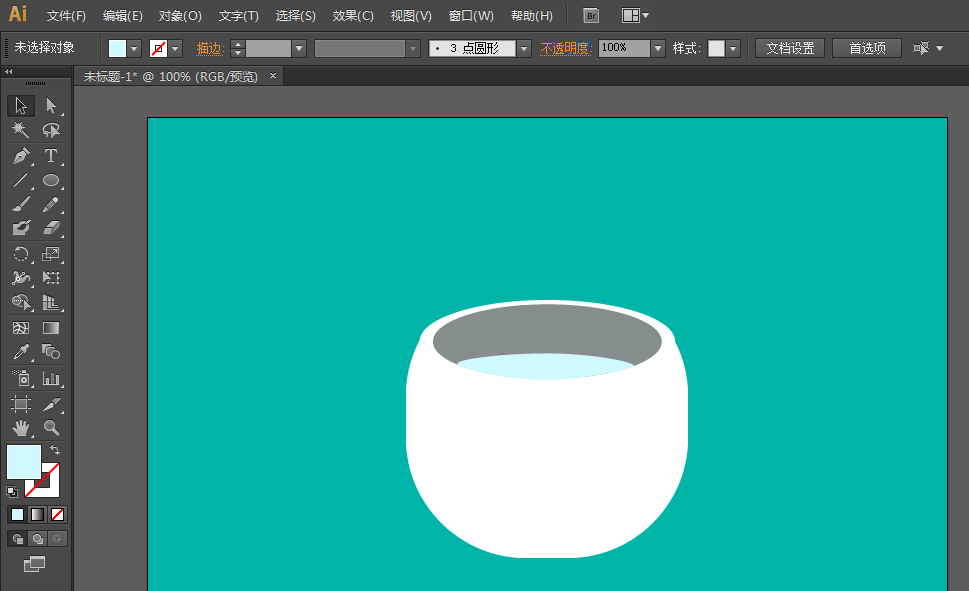Click the light blue fill swatch in toolbox
969x591 pixels.
[23, 461]
